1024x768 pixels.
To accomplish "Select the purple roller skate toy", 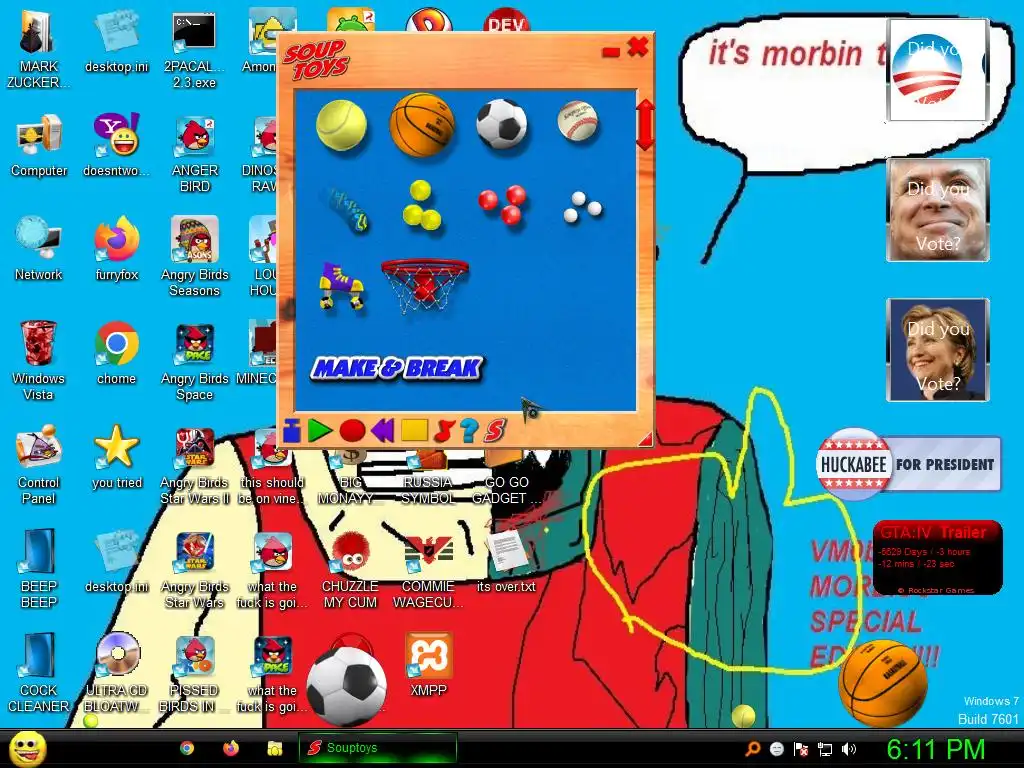I will (341, 285).
